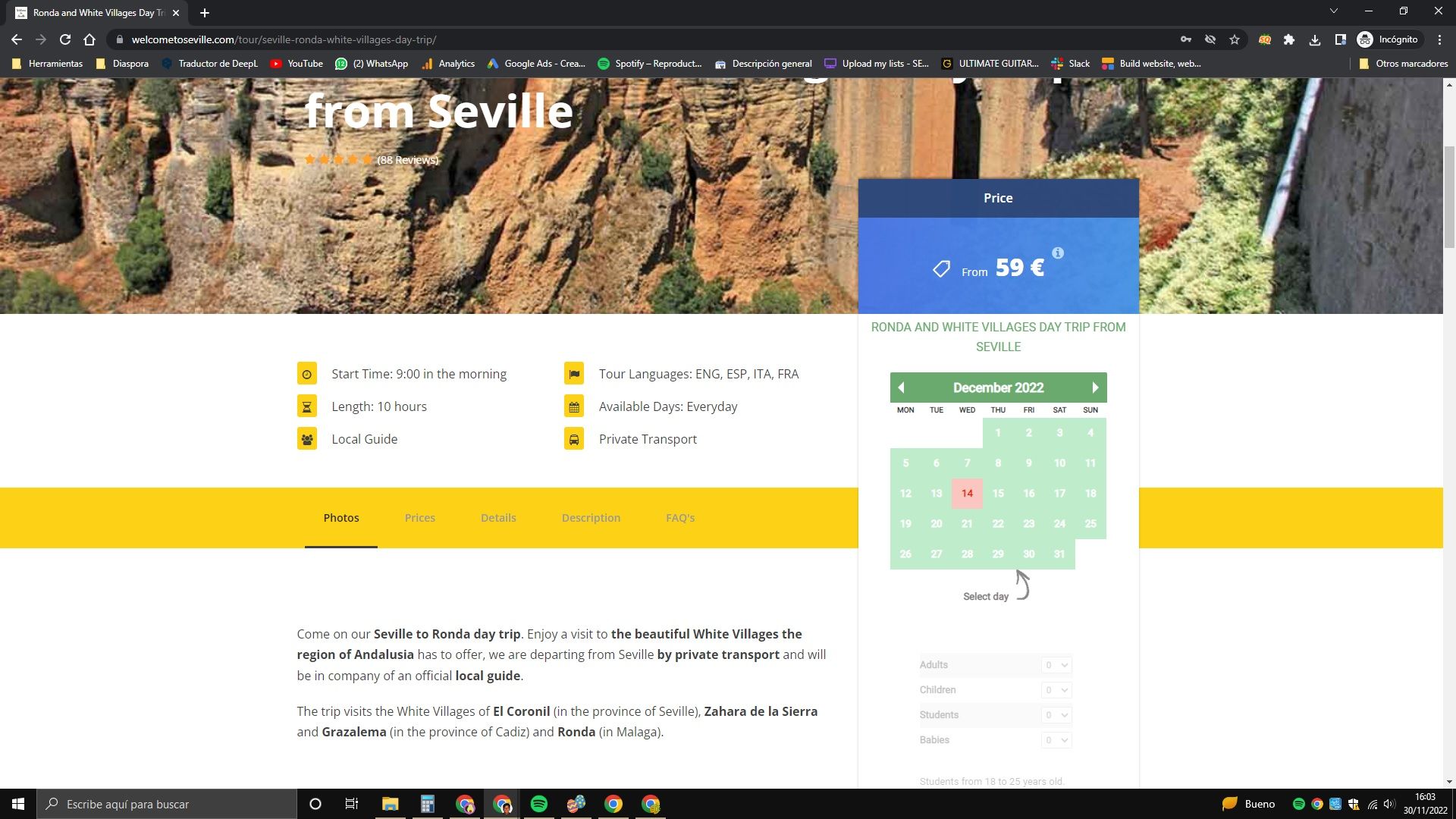Select December 31 in the calendar
The image size is (1456, 819).
1059,554
